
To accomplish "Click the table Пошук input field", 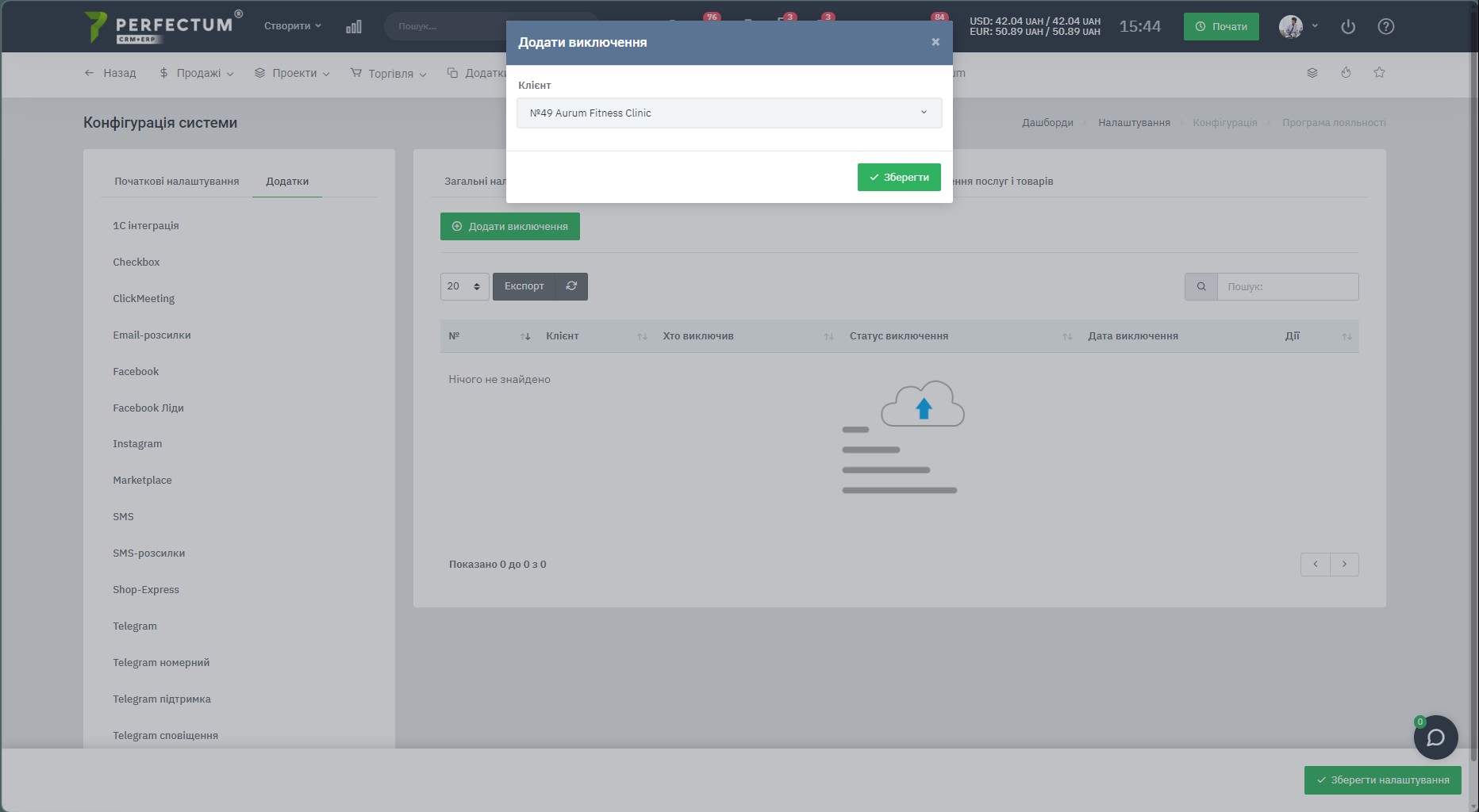I will pos(1287,286).
